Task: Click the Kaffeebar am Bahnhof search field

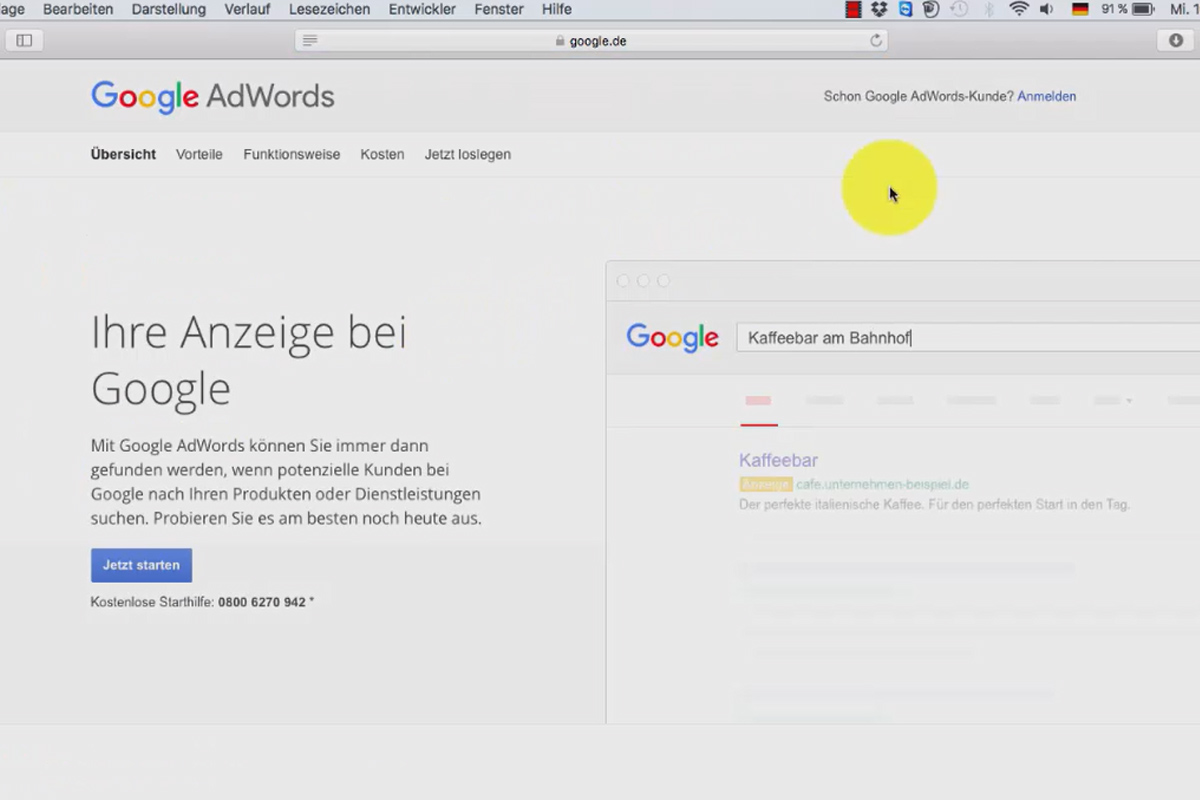Action: [x=968, y=338]
